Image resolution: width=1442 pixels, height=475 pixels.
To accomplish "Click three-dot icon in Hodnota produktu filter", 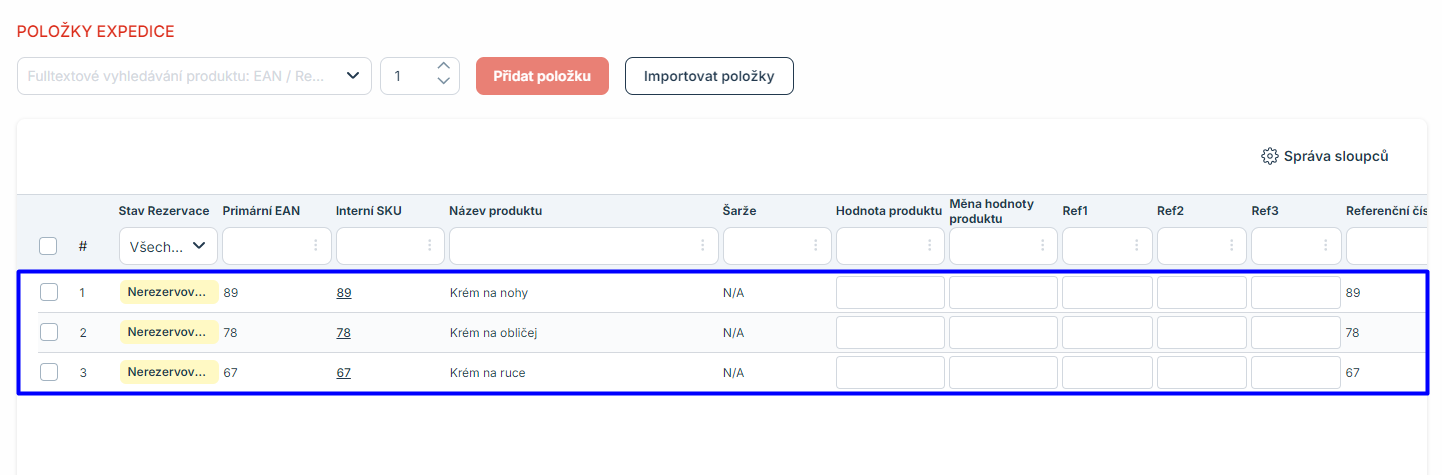I will click(929, 245).
